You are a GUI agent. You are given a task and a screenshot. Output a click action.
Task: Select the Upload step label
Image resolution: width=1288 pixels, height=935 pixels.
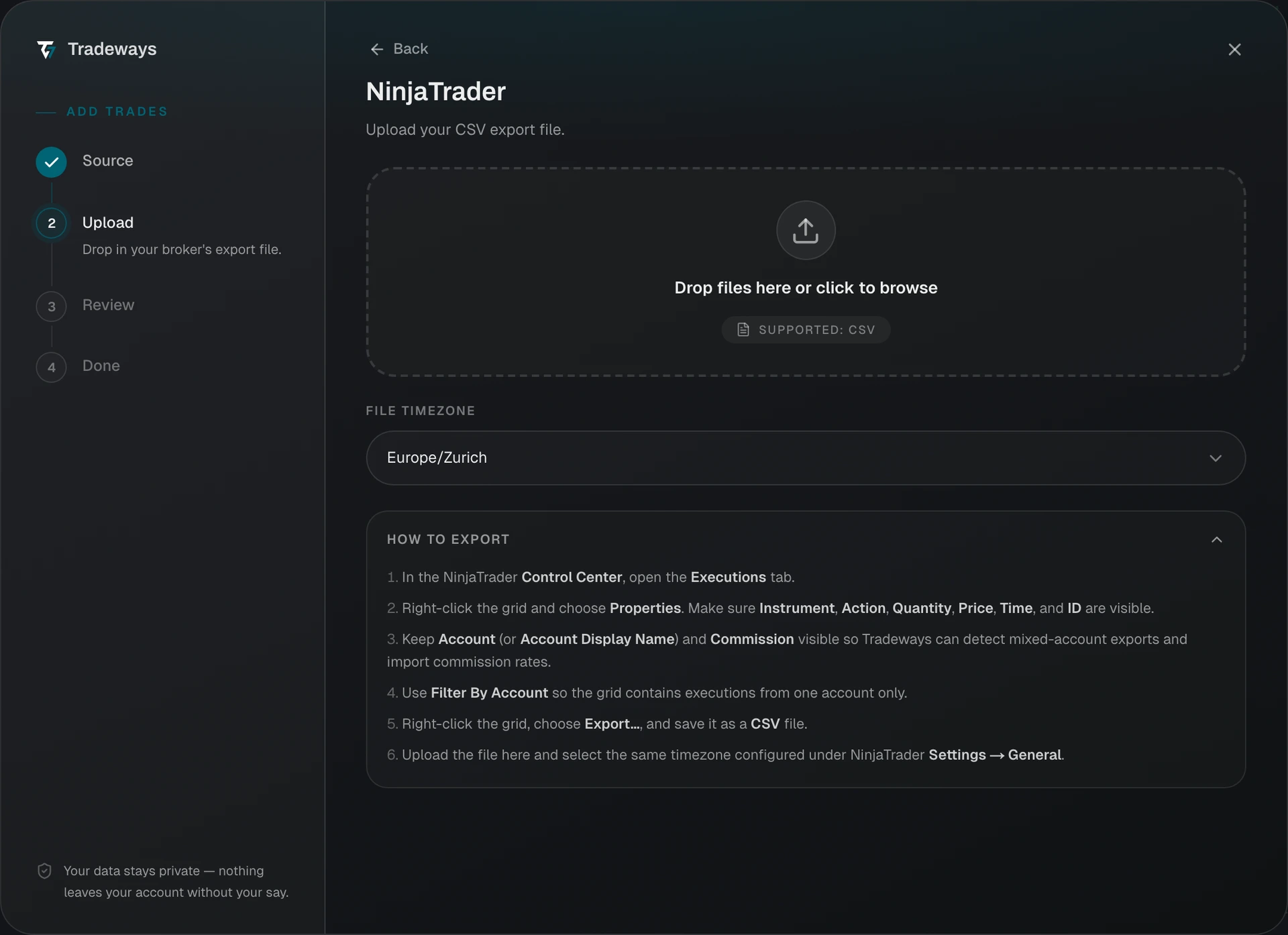[x=107, y=223]
